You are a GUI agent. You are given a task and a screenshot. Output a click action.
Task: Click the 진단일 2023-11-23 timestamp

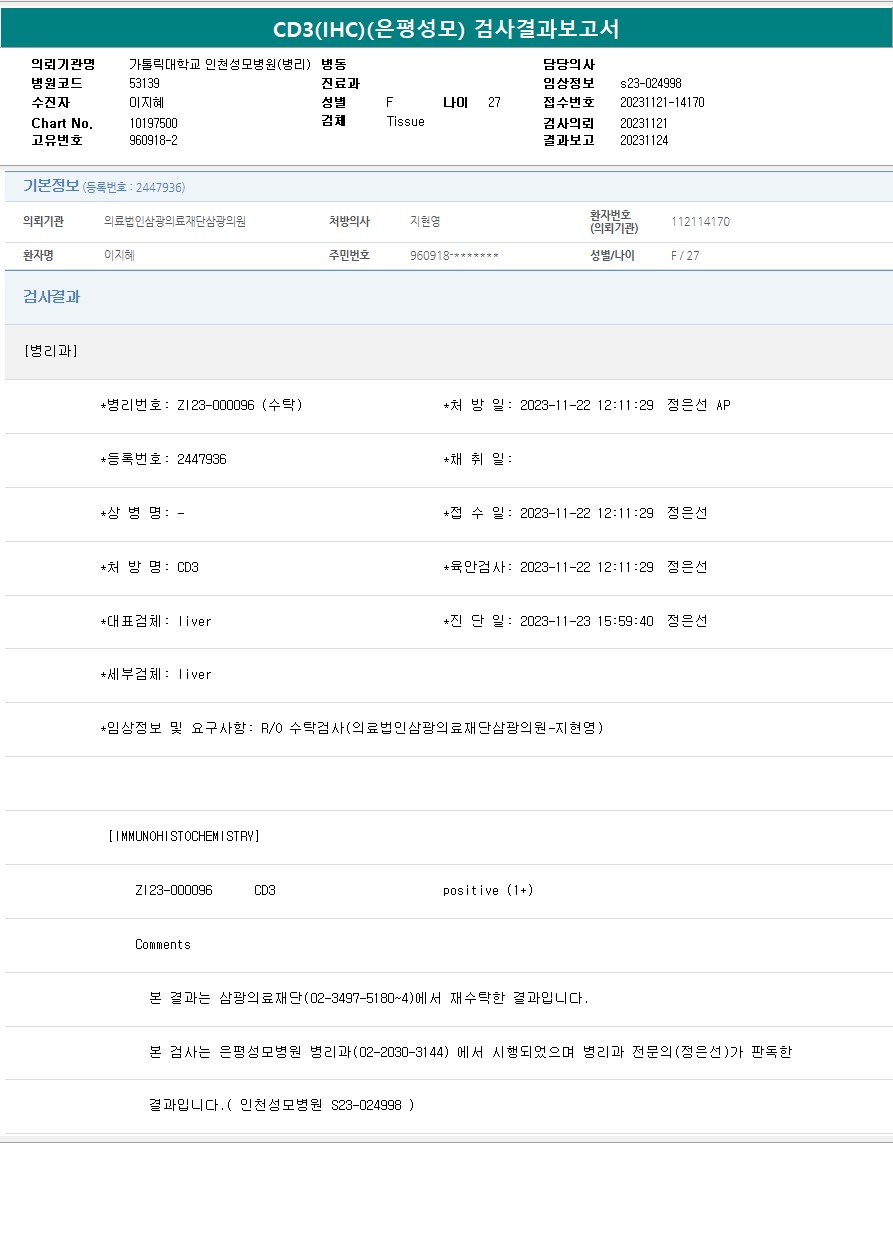[586, 621]
